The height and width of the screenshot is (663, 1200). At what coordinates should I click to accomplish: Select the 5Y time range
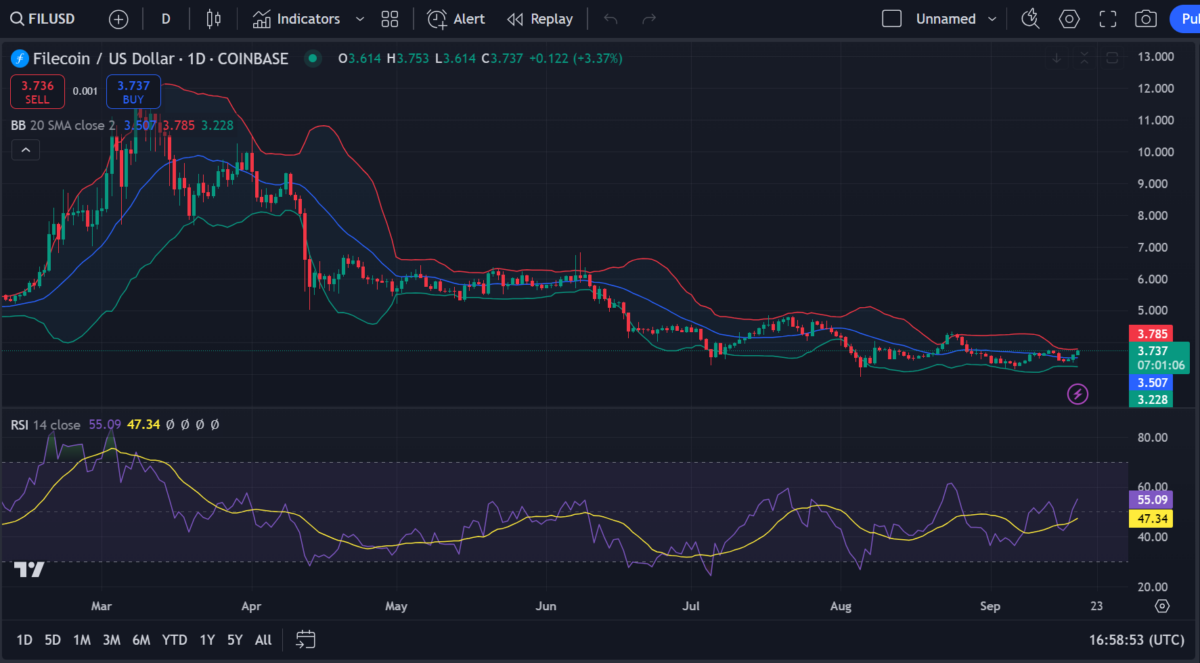235,639
